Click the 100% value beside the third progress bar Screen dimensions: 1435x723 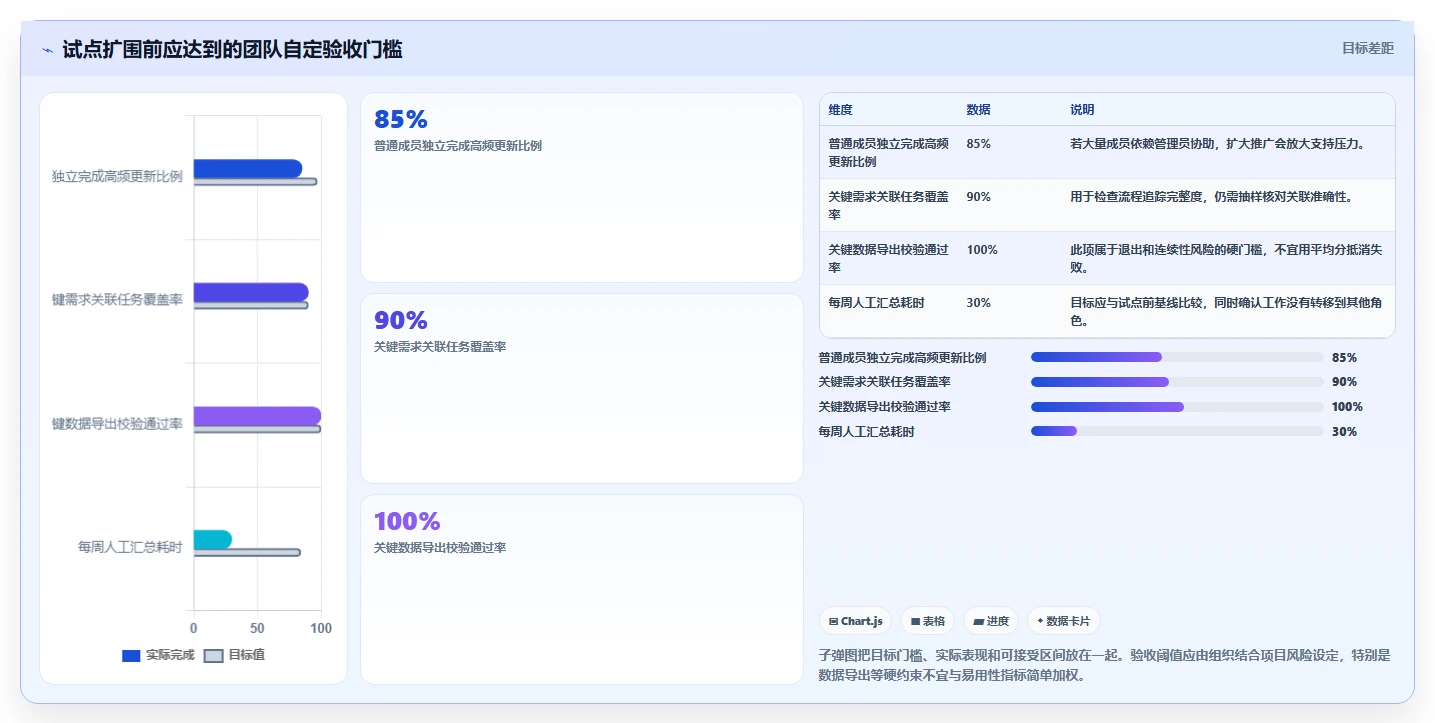[1347, 407]
